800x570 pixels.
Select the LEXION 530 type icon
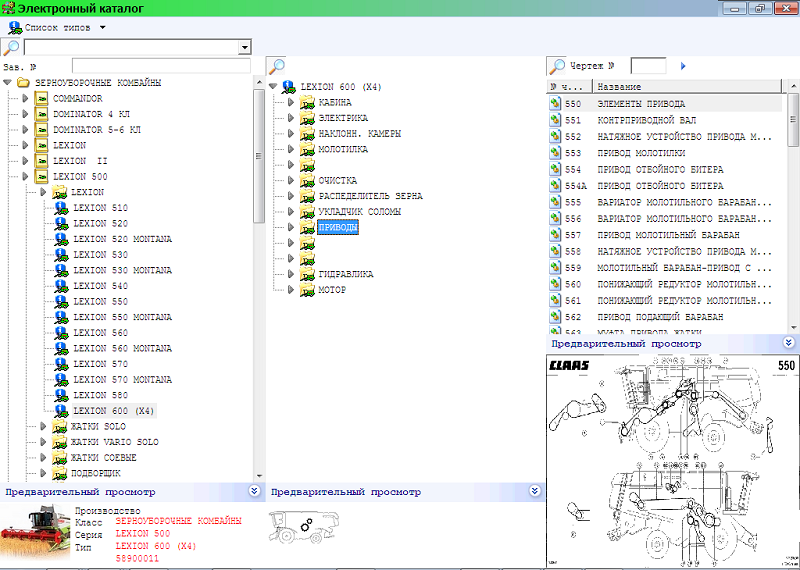[61, 255]
